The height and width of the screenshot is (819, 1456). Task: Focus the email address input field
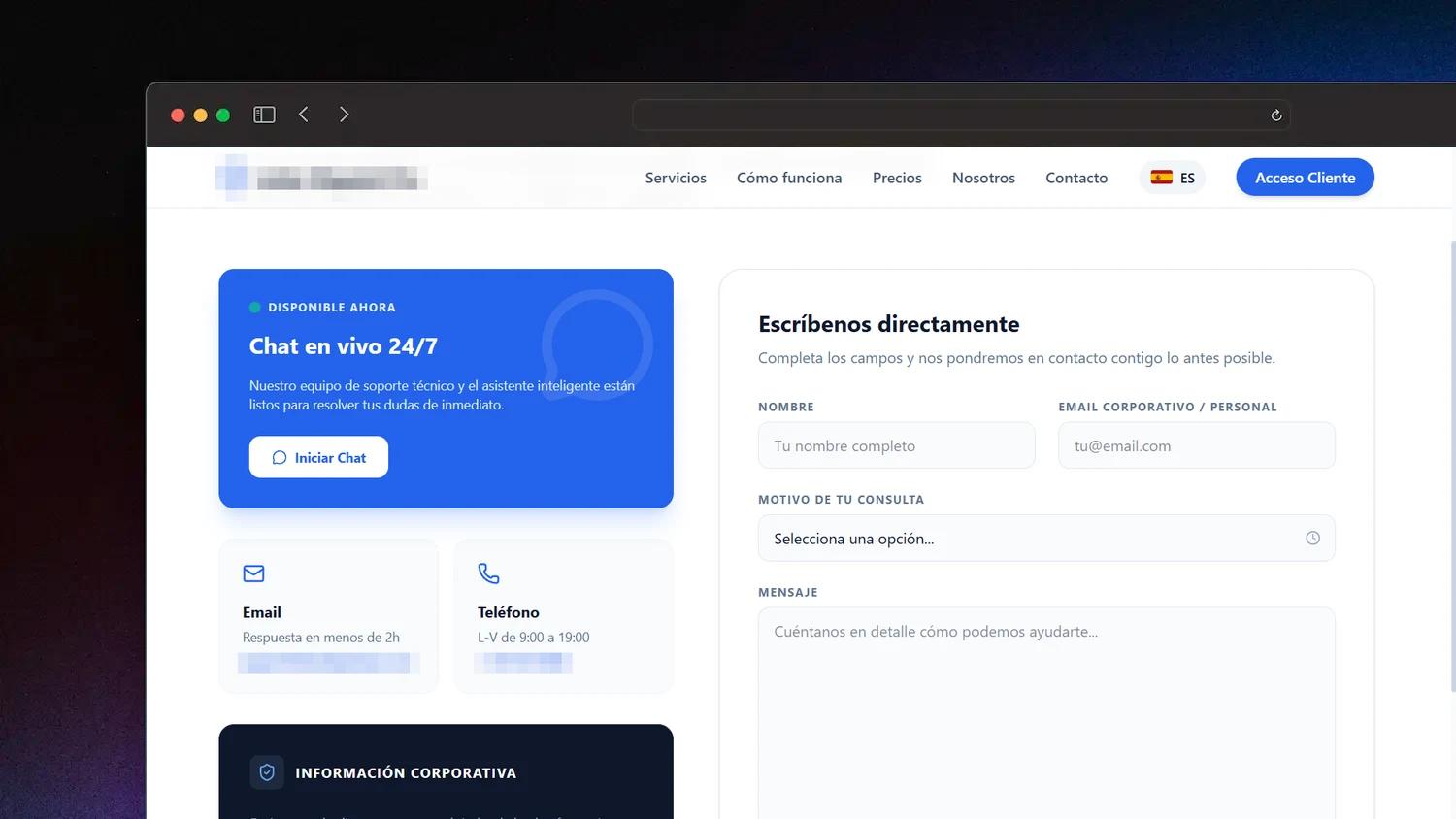1197,445
